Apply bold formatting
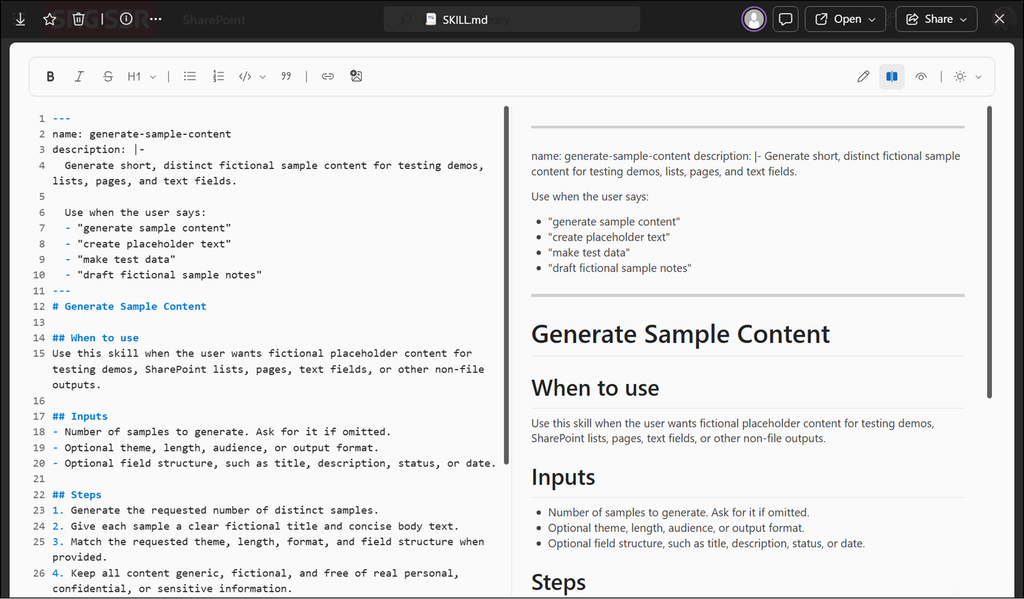The width and height of the screenshot is (1024, 599). [x=50, y=76]
